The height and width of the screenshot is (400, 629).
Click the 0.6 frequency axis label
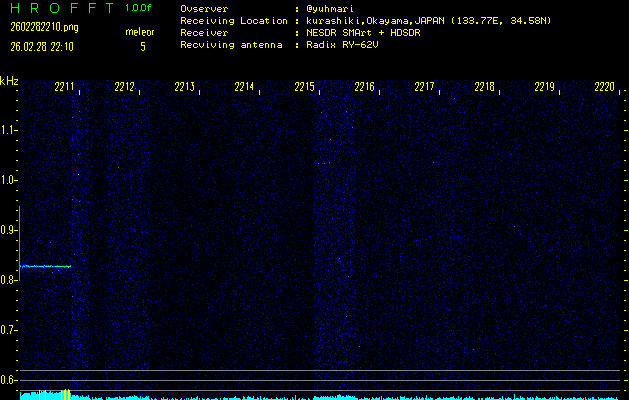pyautogui.click(x=7, y=380)
